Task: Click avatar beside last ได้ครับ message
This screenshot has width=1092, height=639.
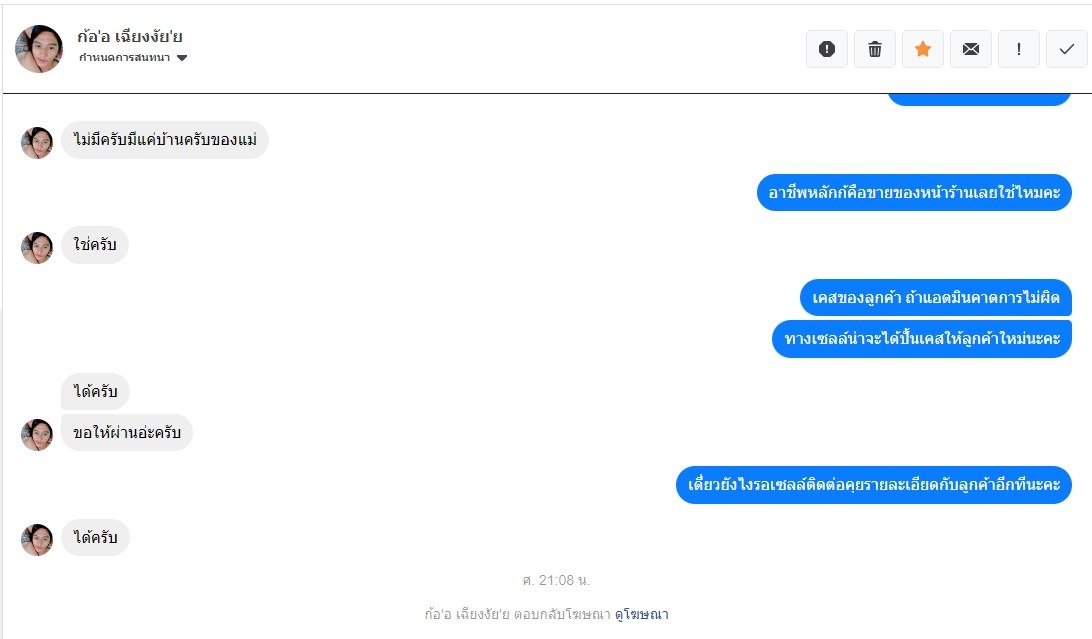Action: click(x=37, y=540)
